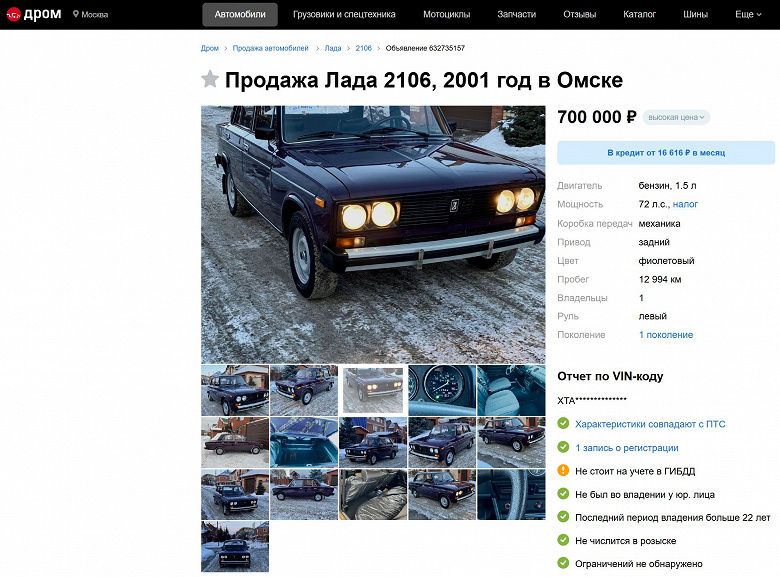Open Характеристики совпадают с ПТС report link
780x577 pixels.
click(x=650, y=424)
